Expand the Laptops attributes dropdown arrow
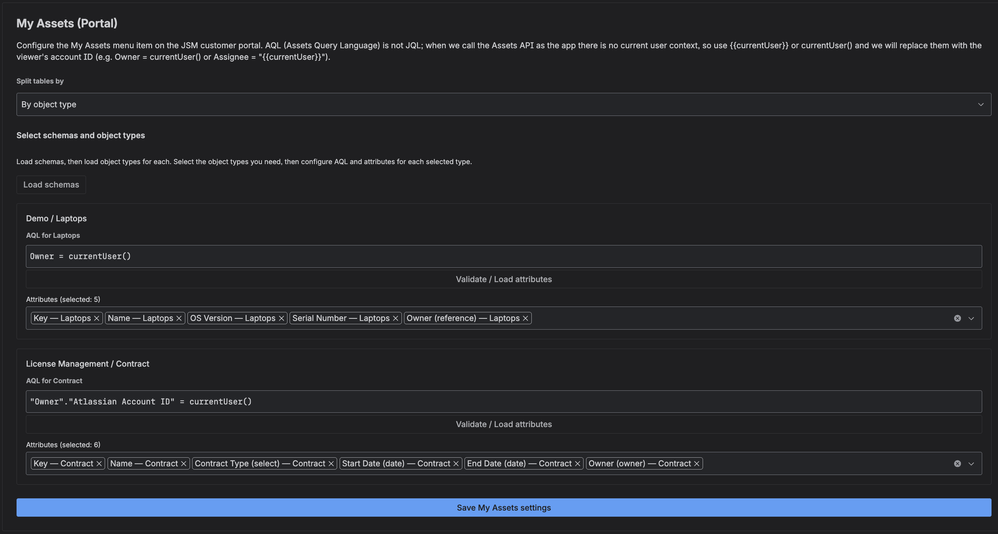 [971, 318]
